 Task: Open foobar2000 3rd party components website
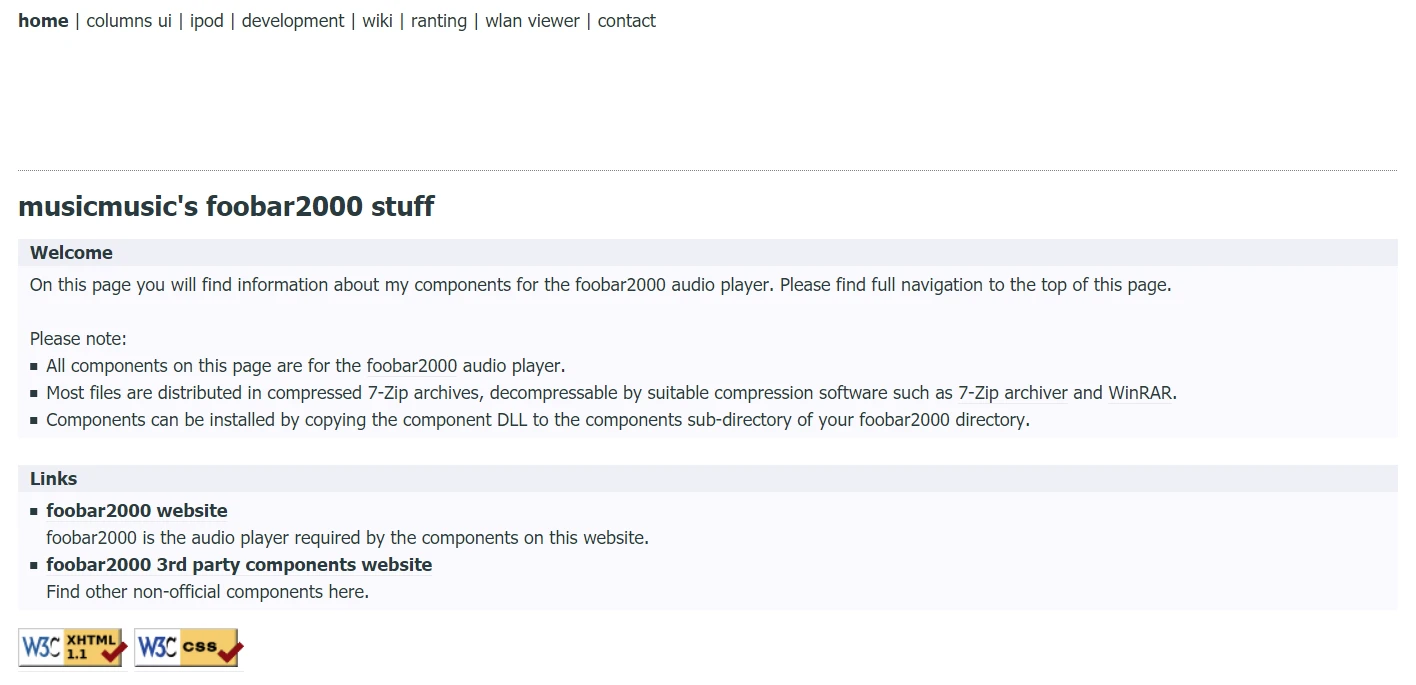click(x=239, y=565)
